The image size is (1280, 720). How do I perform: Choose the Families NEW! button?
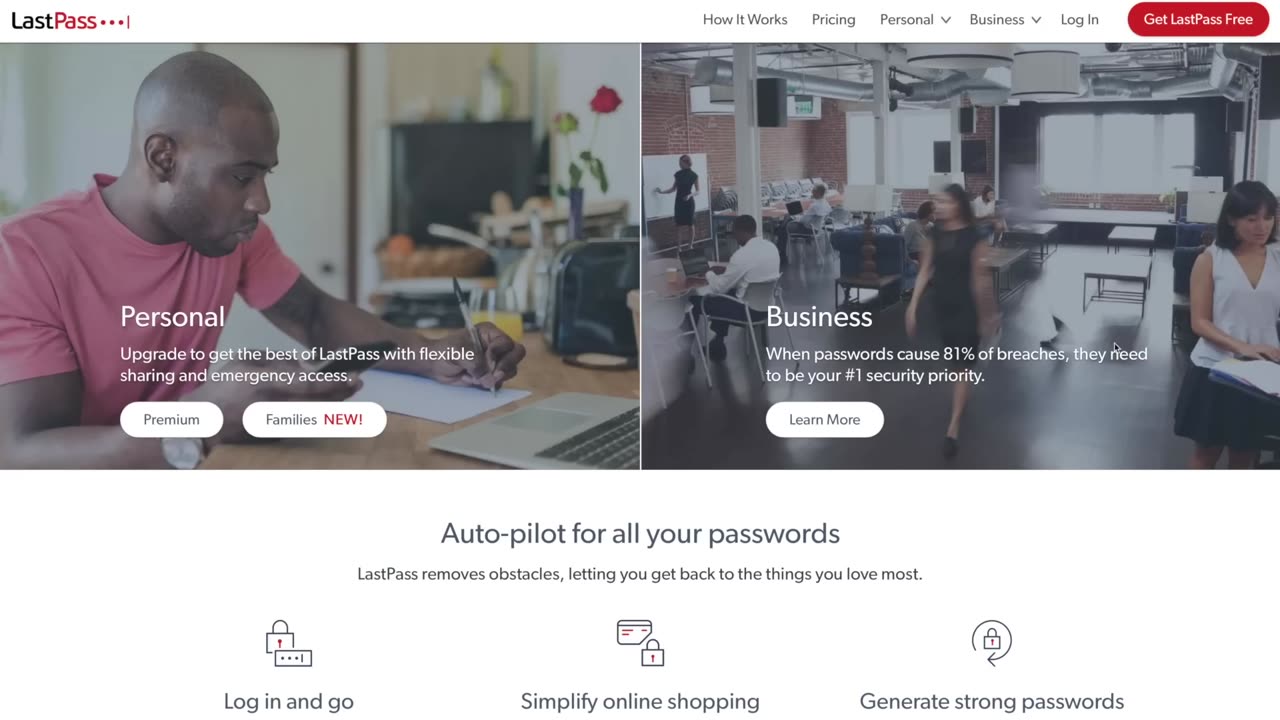coord(314,419)
